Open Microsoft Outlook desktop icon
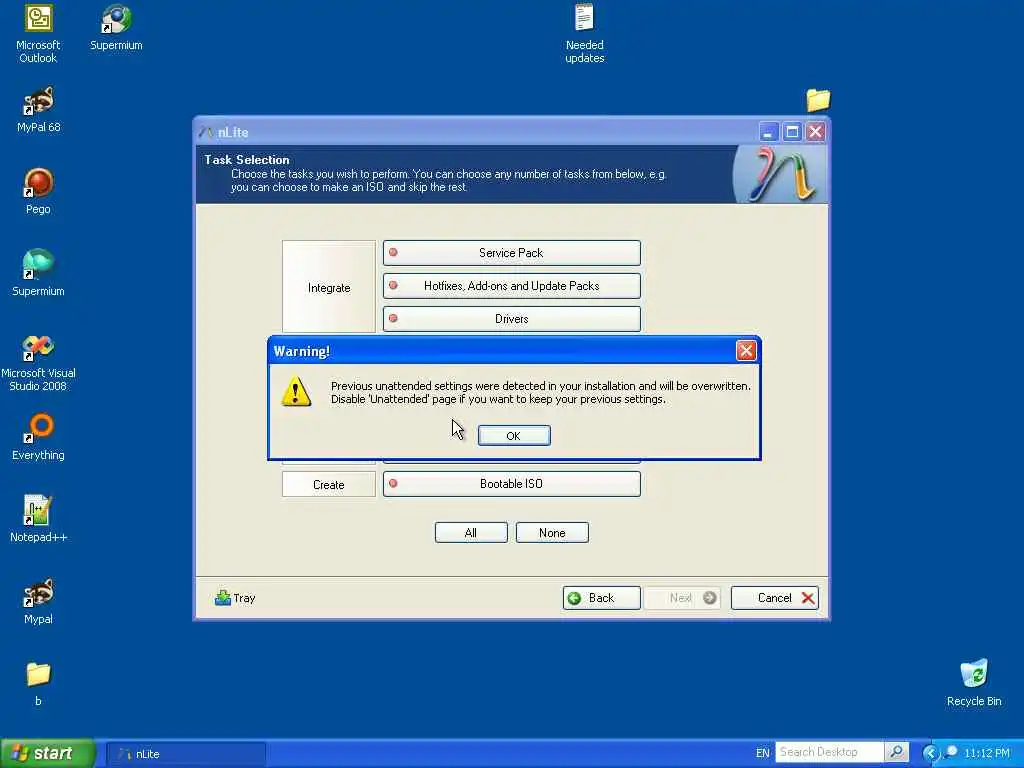Image resolution: width=1024 pixels, height=768 pixels. pos(38,34)
